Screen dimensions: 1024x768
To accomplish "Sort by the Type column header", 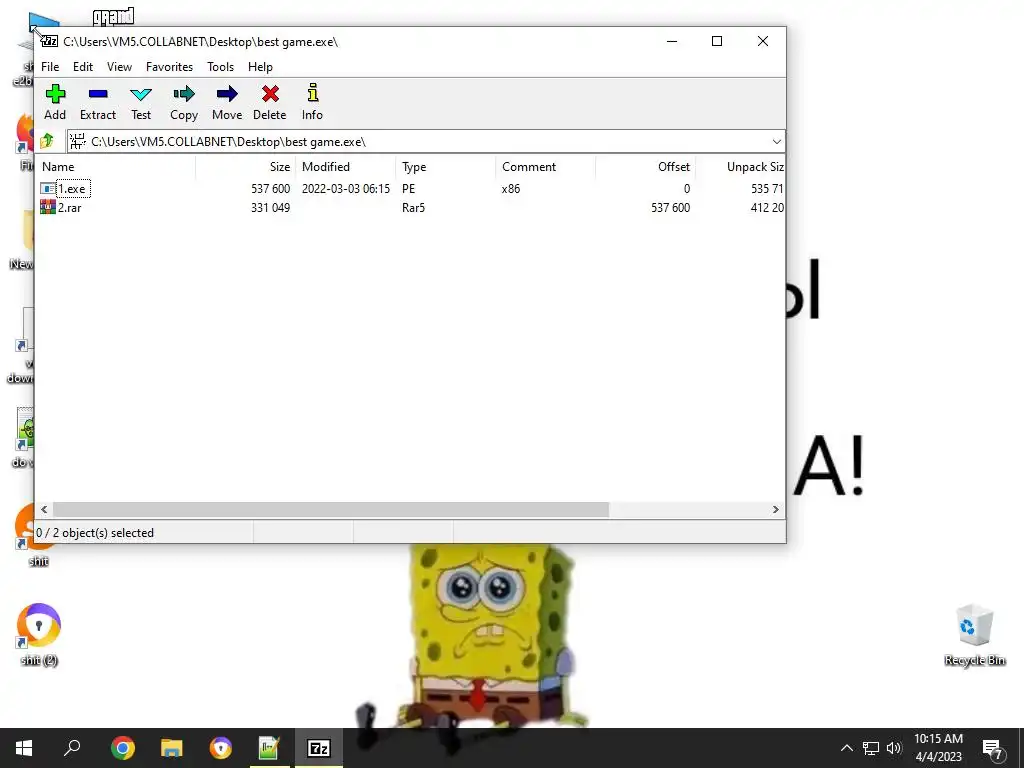I will pyautogui.click(x=445, y=167).
